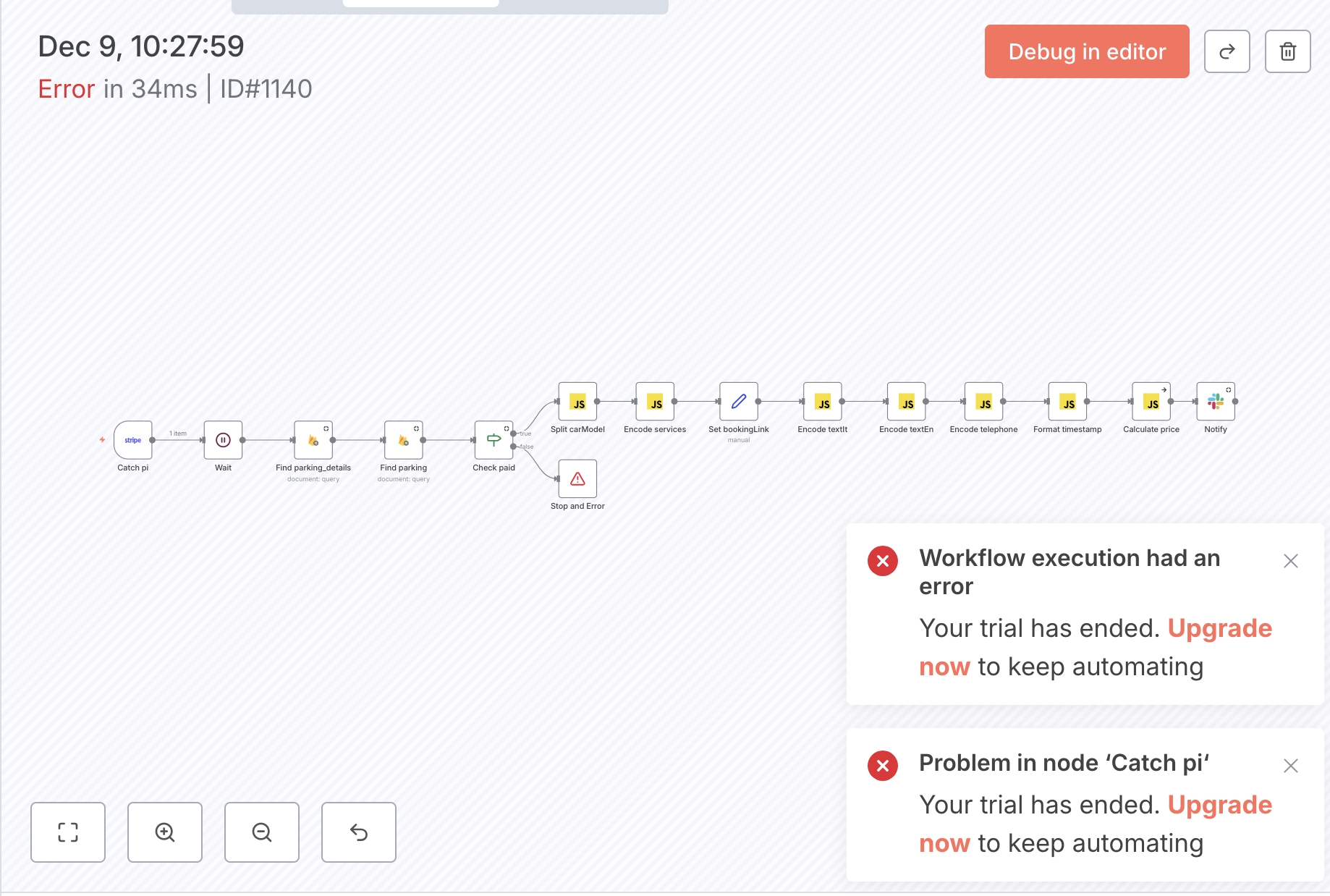This screenshot has width=1330, height=896.
Task: Click the 'Split carModel' JS code node
Action: (x=577, y=402)
